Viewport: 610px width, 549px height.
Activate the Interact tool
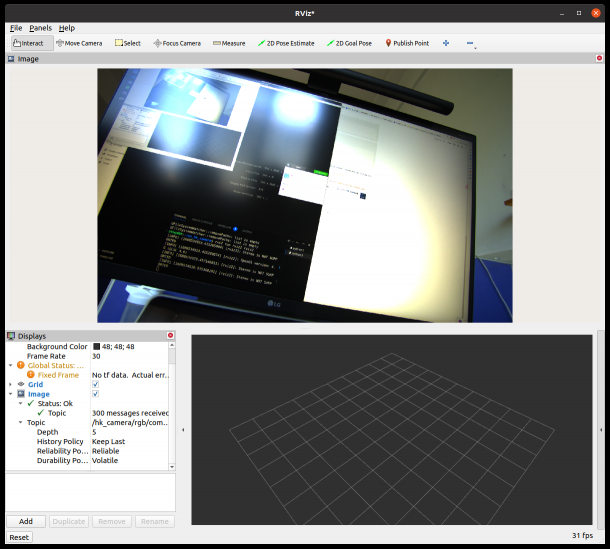pos(29,43)
